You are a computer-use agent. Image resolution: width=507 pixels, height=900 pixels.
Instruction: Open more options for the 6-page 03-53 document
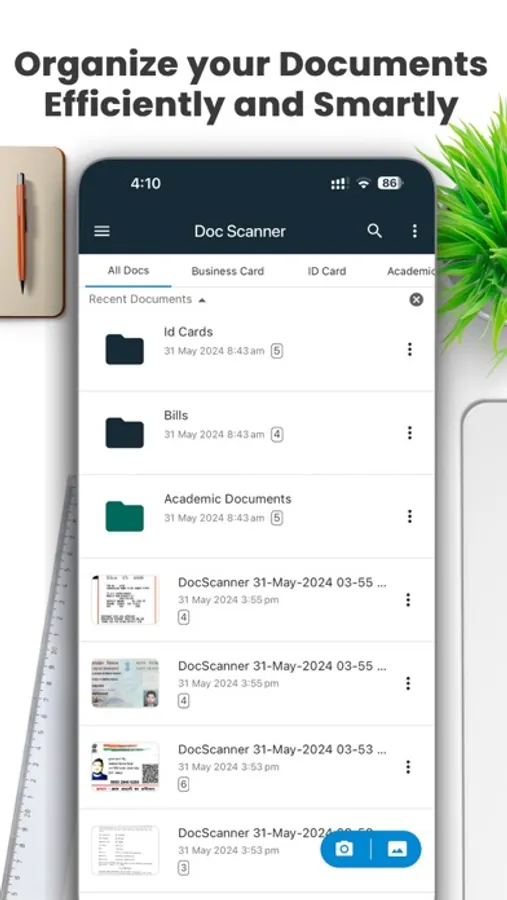408,767
